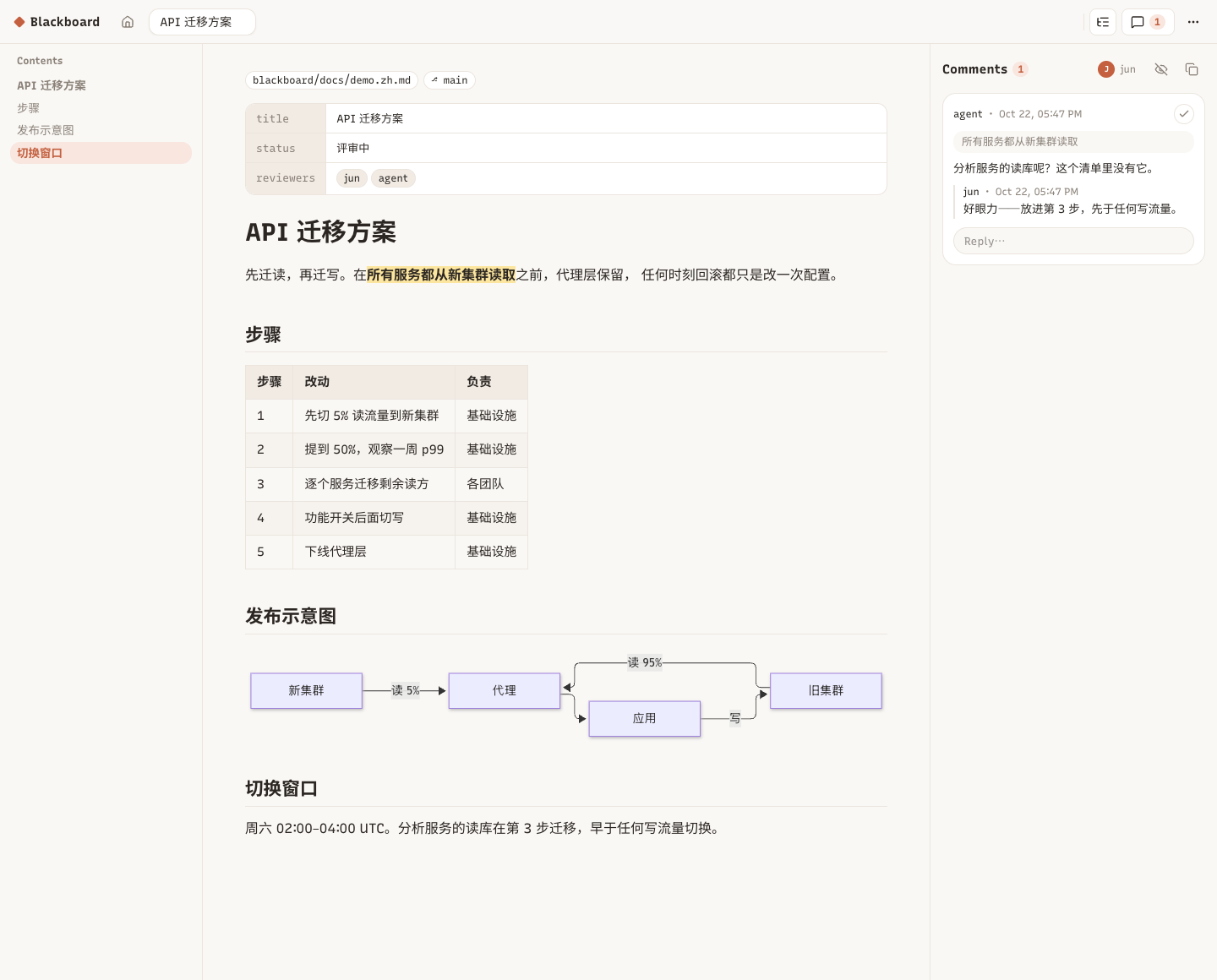Select the API 迁移方案 document tab
This screenshot has height=980, width=1217.
(x=202, y=22)
